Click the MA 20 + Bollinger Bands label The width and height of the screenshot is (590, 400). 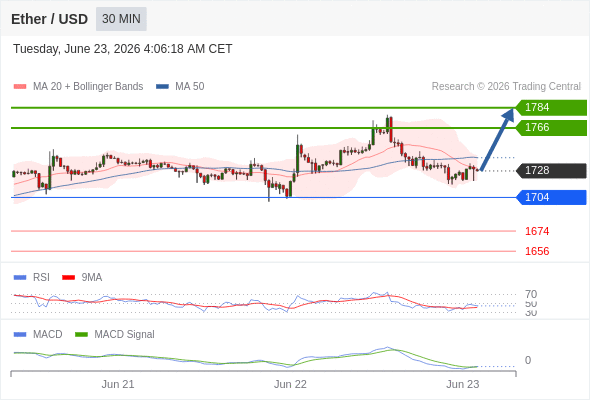pyautogui.click(x=88, y=87)
